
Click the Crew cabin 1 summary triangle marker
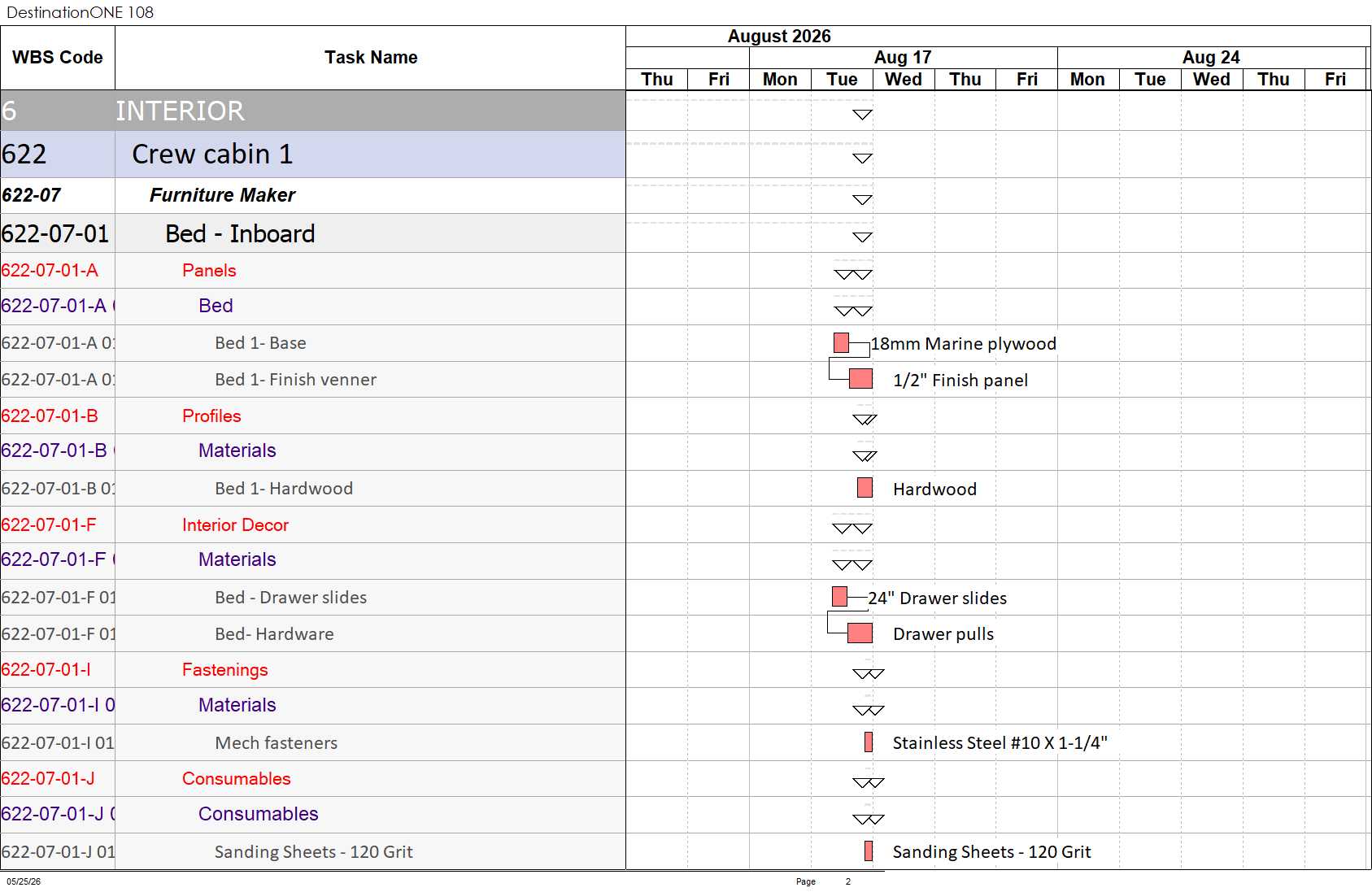point(862,159)
